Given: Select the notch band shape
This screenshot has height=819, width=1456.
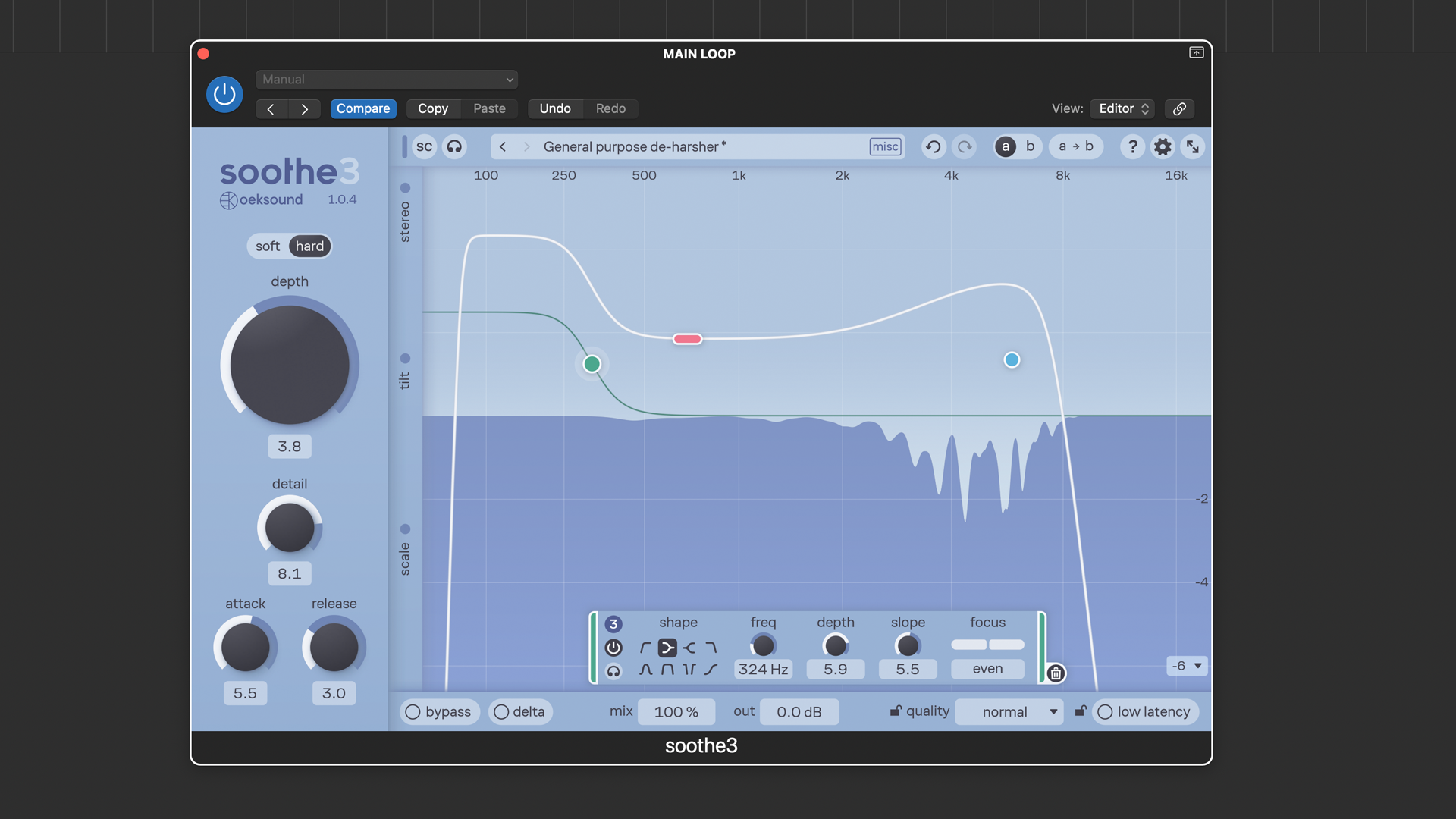Looking at the screenshot, I should (689, 670).
